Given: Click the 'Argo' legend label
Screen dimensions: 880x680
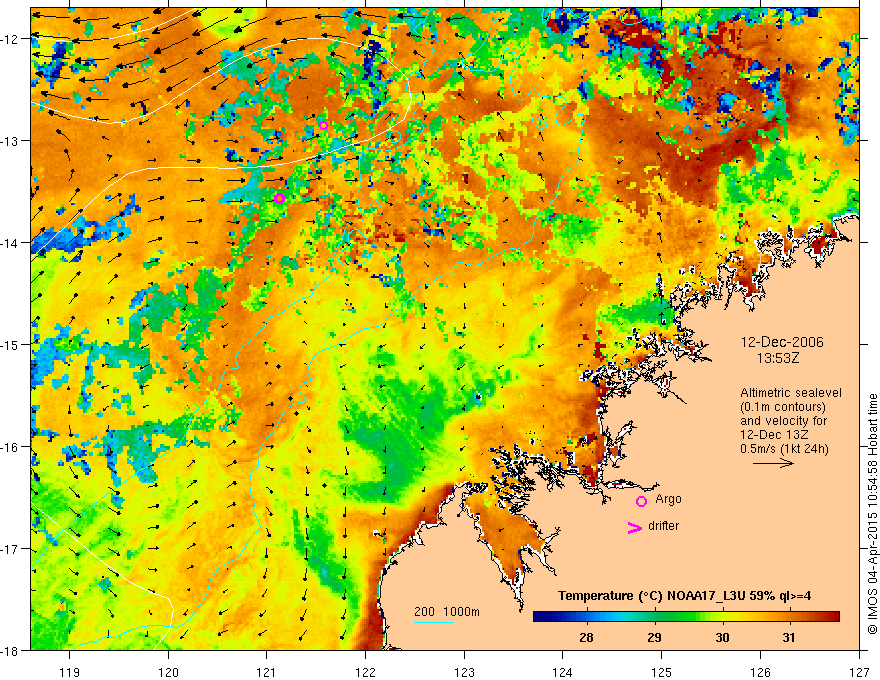Looking at the screenshot, I should 668,499.
